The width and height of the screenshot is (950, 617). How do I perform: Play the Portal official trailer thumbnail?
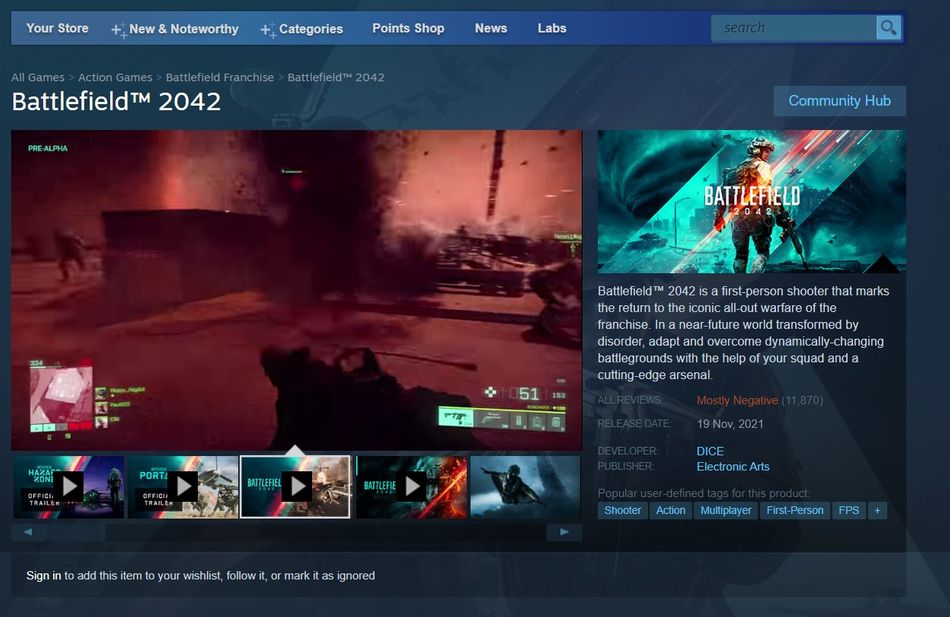tap(183, 487)
